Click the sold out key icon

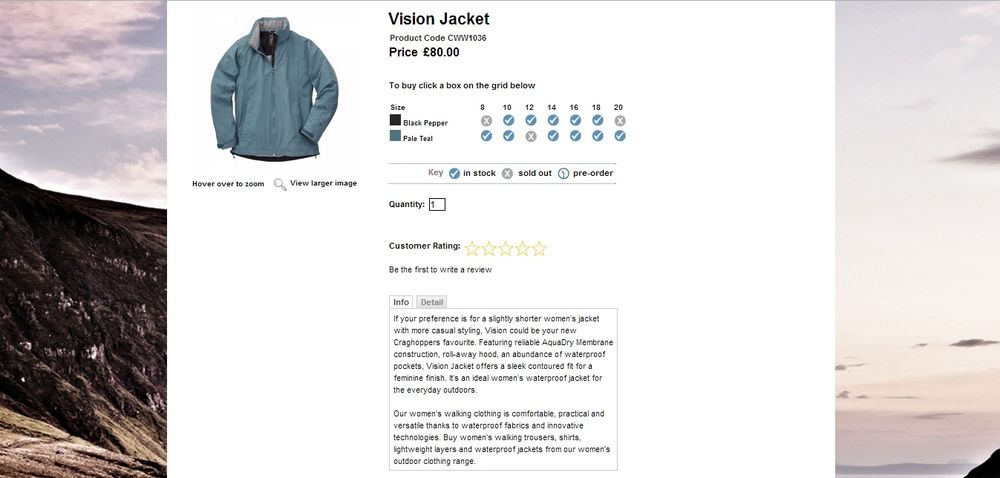click(x=507, y=173)
